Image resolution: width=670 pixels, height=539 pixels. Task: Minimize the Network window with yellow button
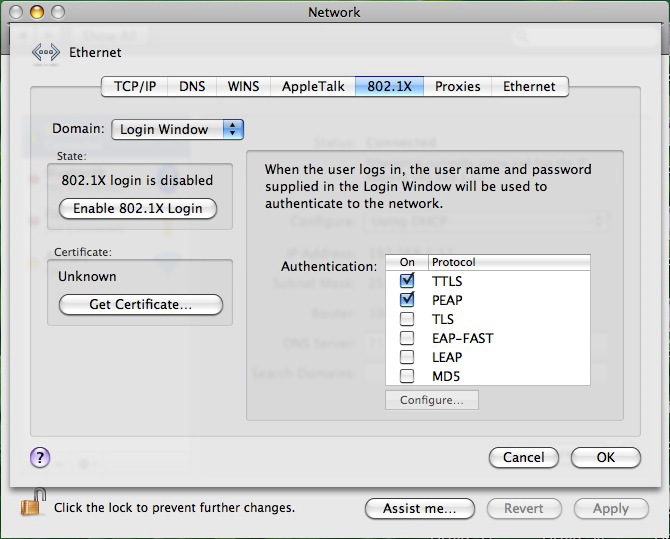tap(37, 12)
